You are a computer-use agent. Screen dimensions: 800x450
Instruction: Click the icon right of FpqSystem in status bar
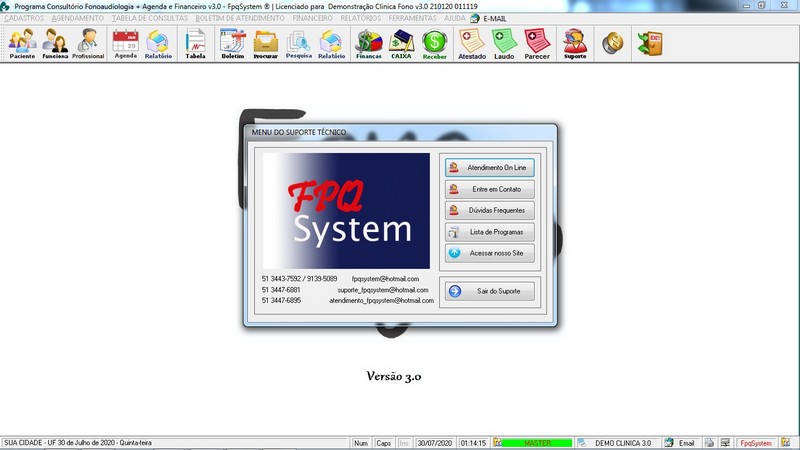[785, 443]
